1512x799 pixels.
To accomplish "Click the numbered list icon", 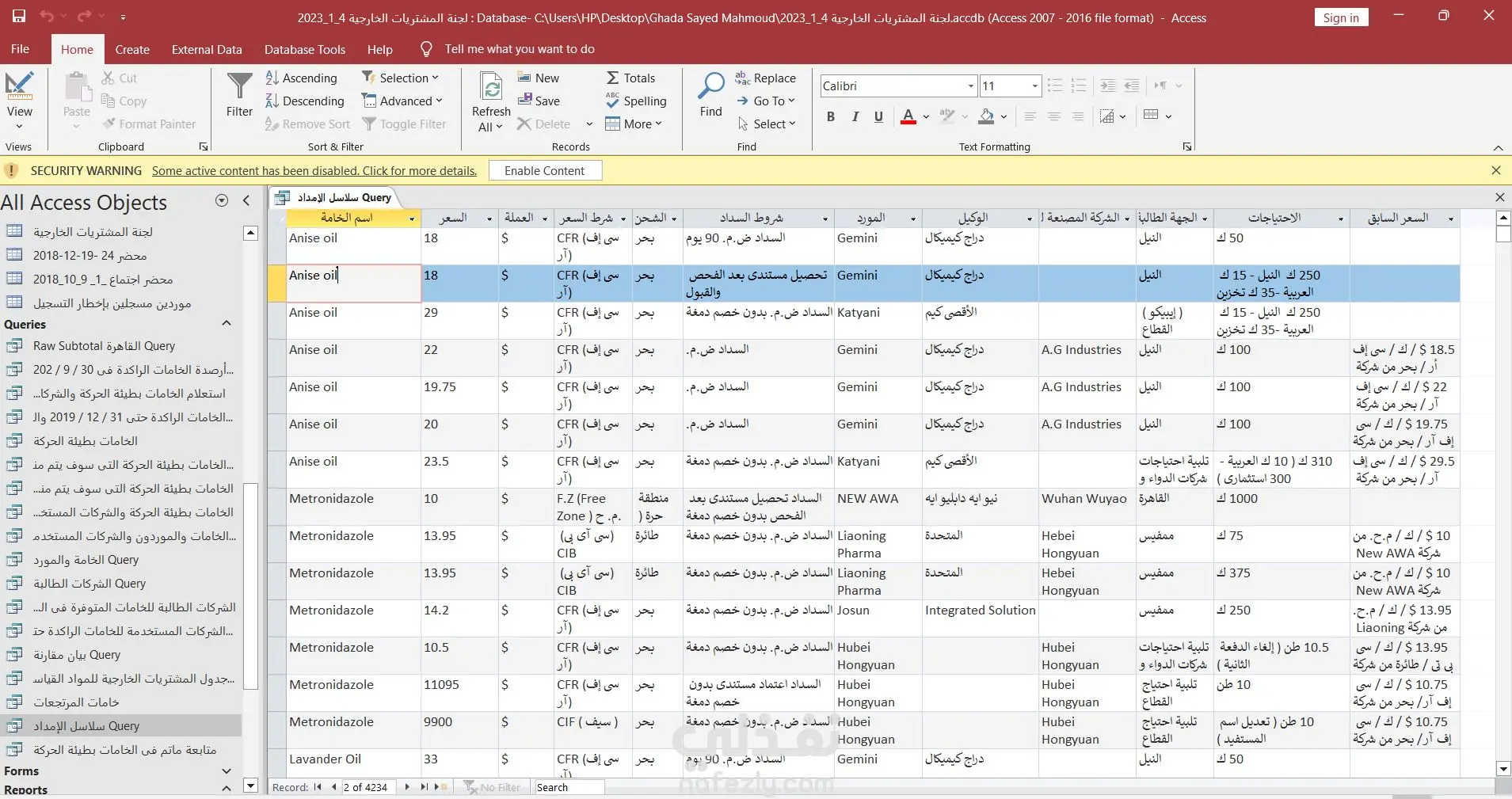I will 1078,86.
